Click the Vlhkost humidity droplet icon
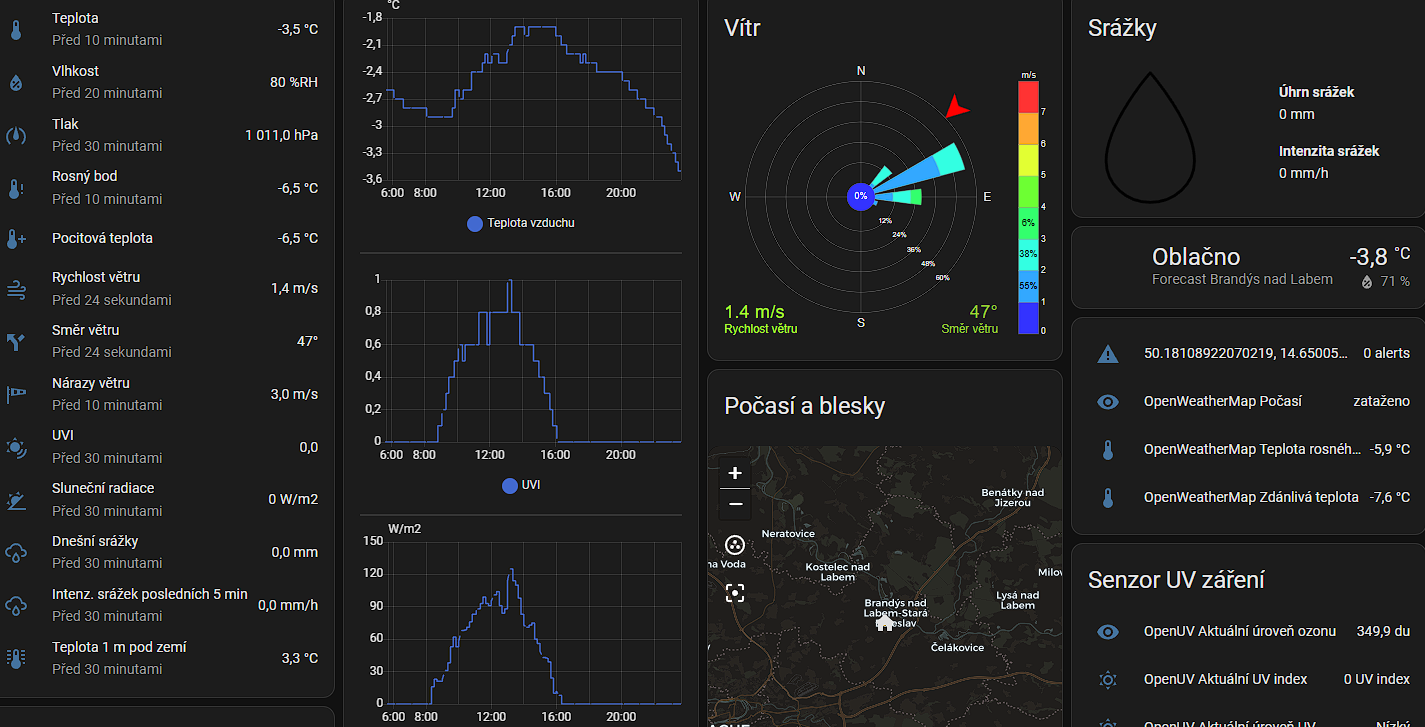 tap(16, 82)
